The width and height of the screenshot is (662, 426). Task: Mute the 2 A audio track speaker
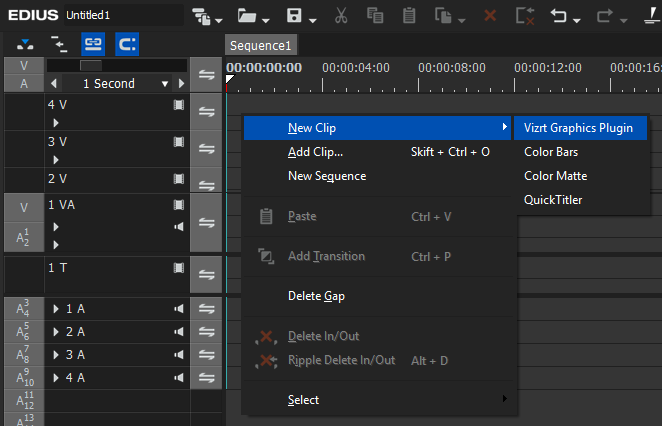[x=179, y=331]
